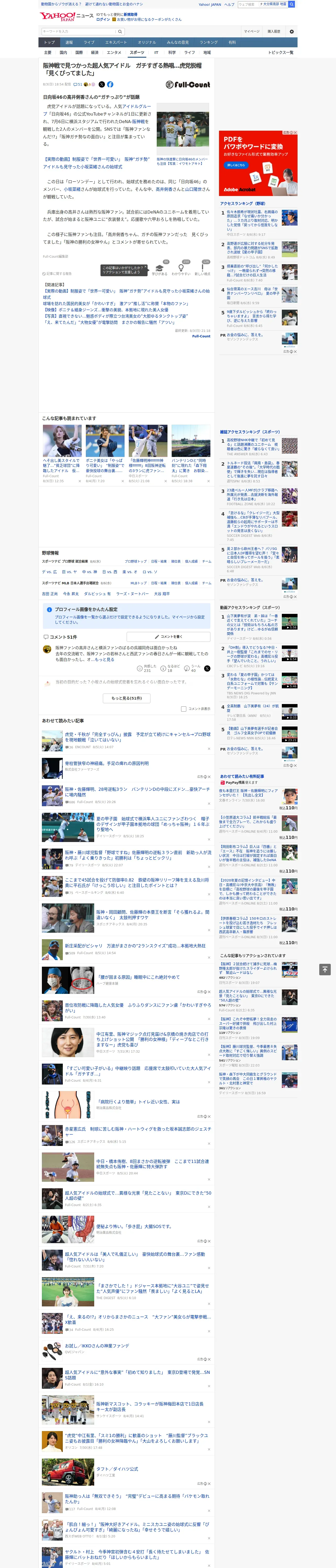336x1568 pixels.
Task: Open 新庄采配がビシャリ article
Action: (x=135, y=946)
